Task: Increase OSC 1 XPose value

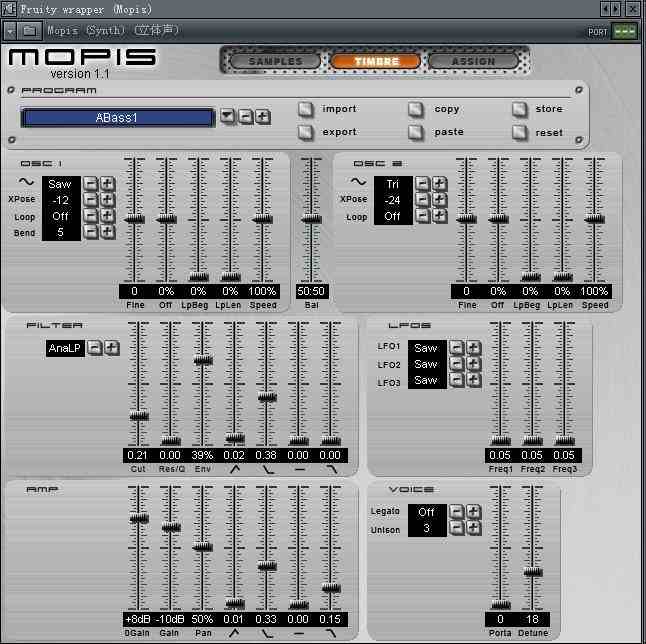Action: pos(107,200)
